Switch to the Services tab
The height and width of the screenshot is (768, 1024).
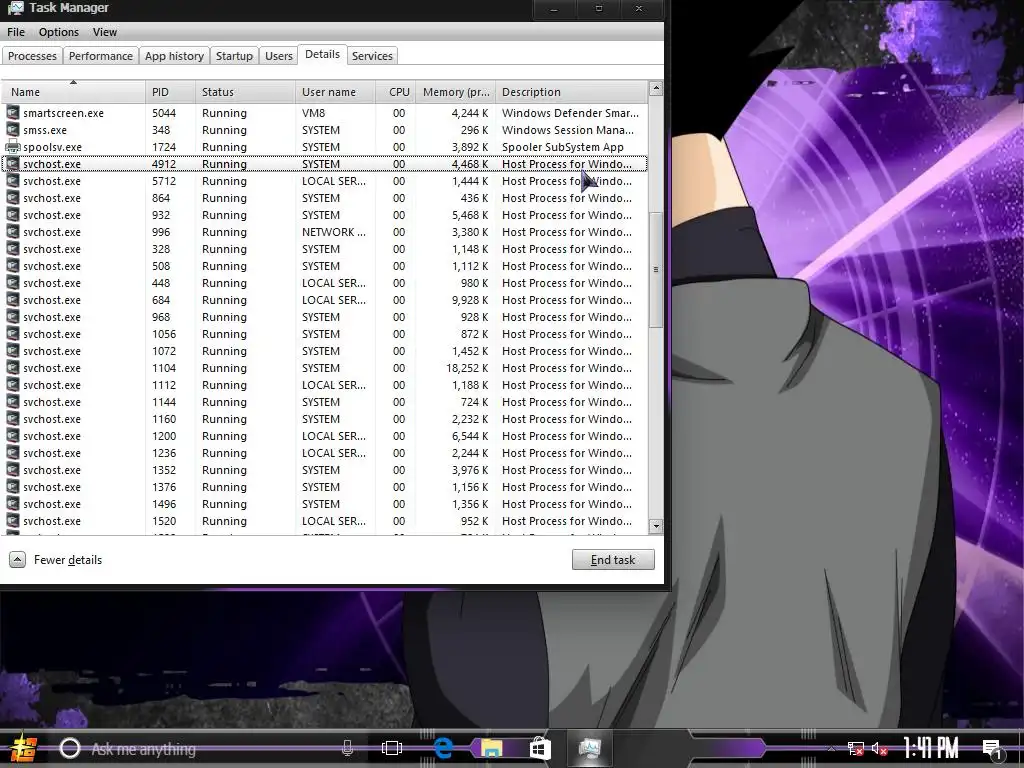(372, 56)
